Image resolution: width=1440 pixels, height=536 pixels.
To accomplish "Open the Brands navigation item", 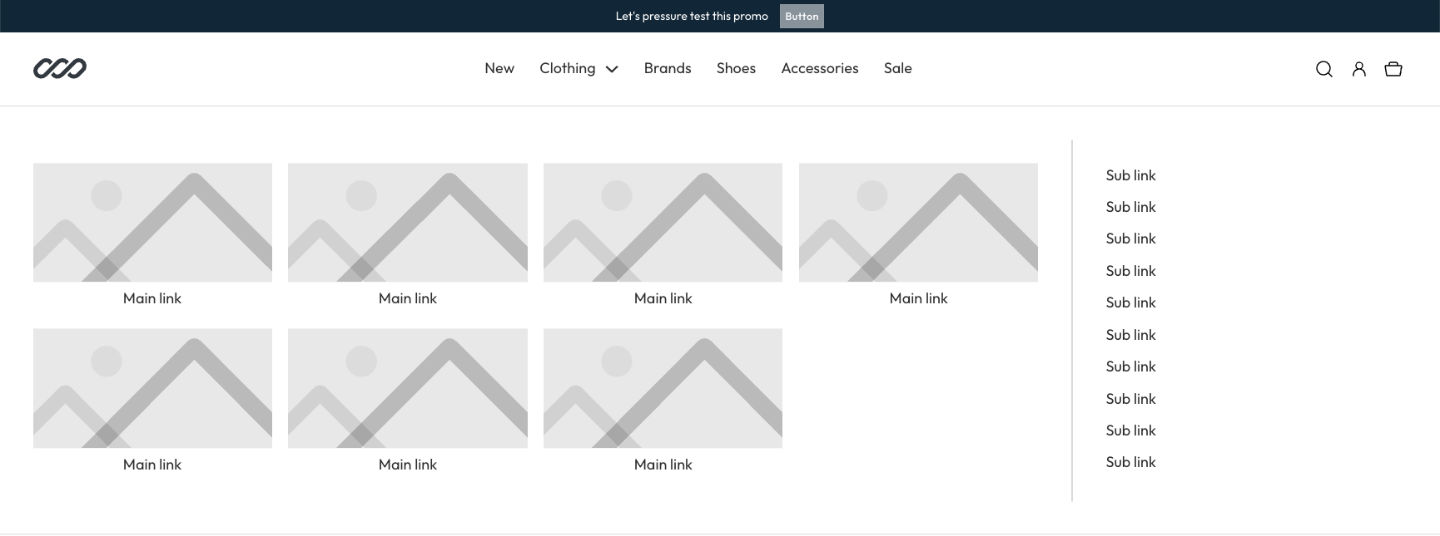I will pos(667,68).
